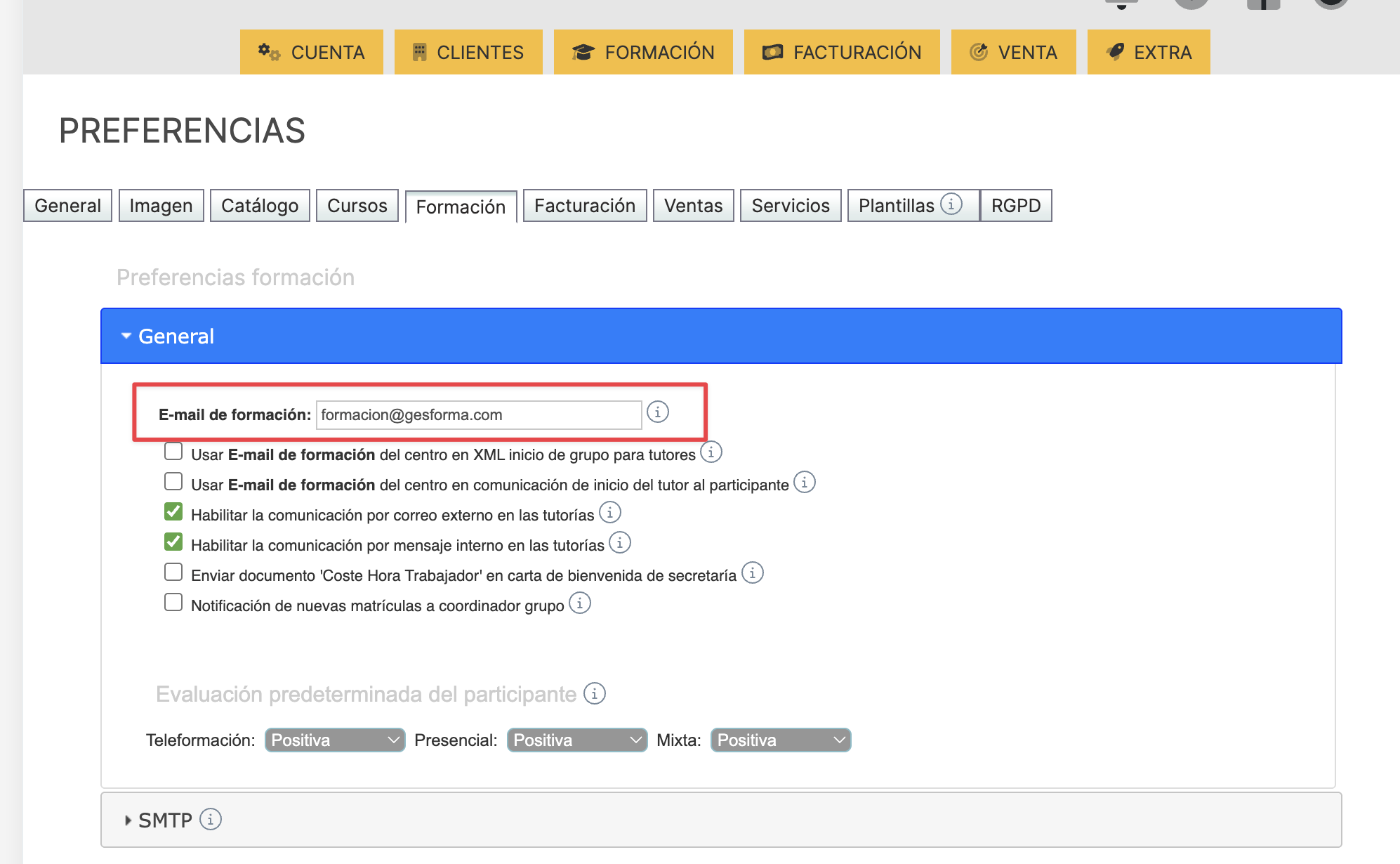Click info icon for XML inicio de grupo option

click(711, 452)
